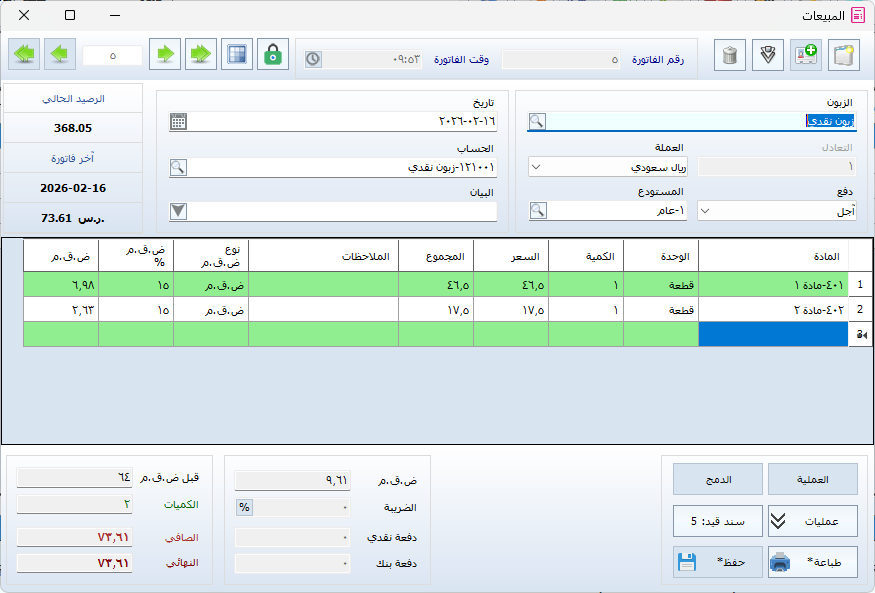Jump to the last invoice double-arrow
This screenshot has height=593, width=875.
(x=201, y=55)
